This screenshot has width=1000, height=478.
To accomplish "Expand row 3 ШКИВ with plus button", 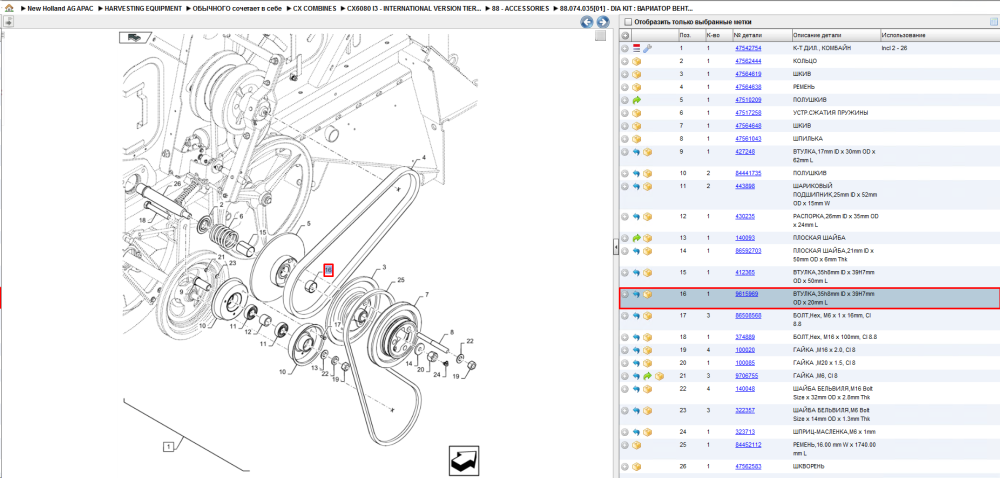I will (x=625, y=75).
